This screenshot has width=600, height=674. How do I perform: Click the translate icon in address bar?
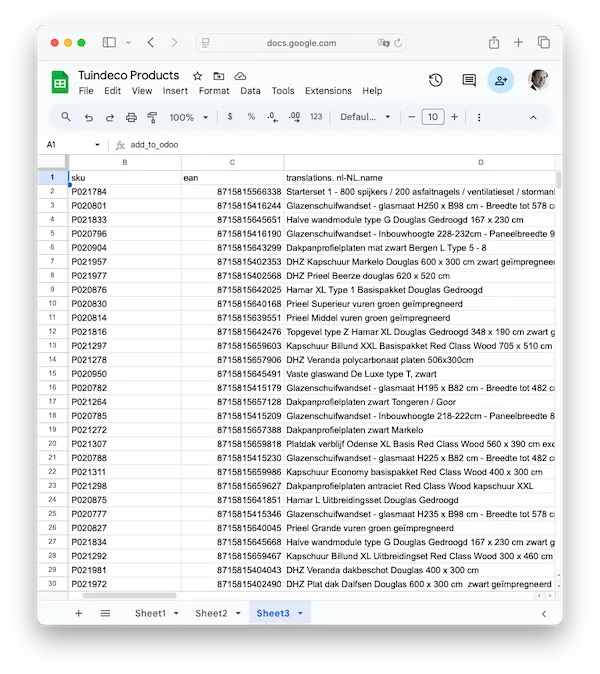(x=383, y=43)
